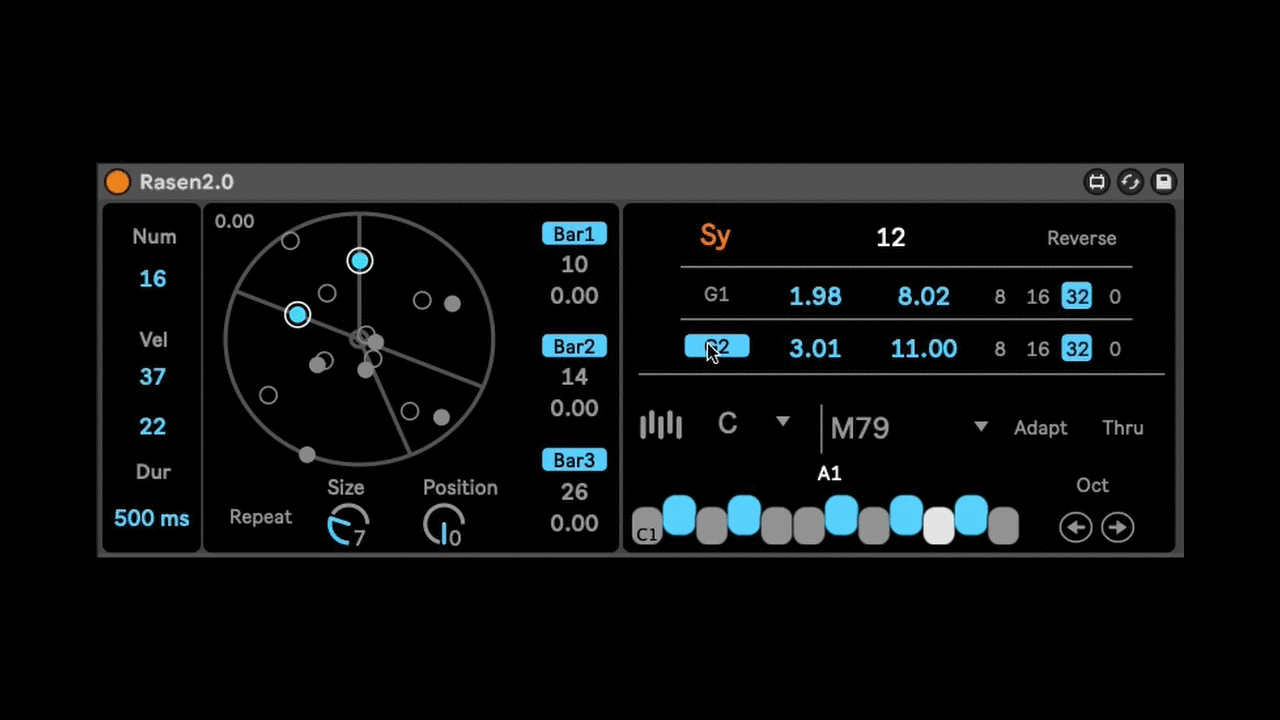Shift octave up with the right arrow

pyautogui.click(x=1118, y=527)
